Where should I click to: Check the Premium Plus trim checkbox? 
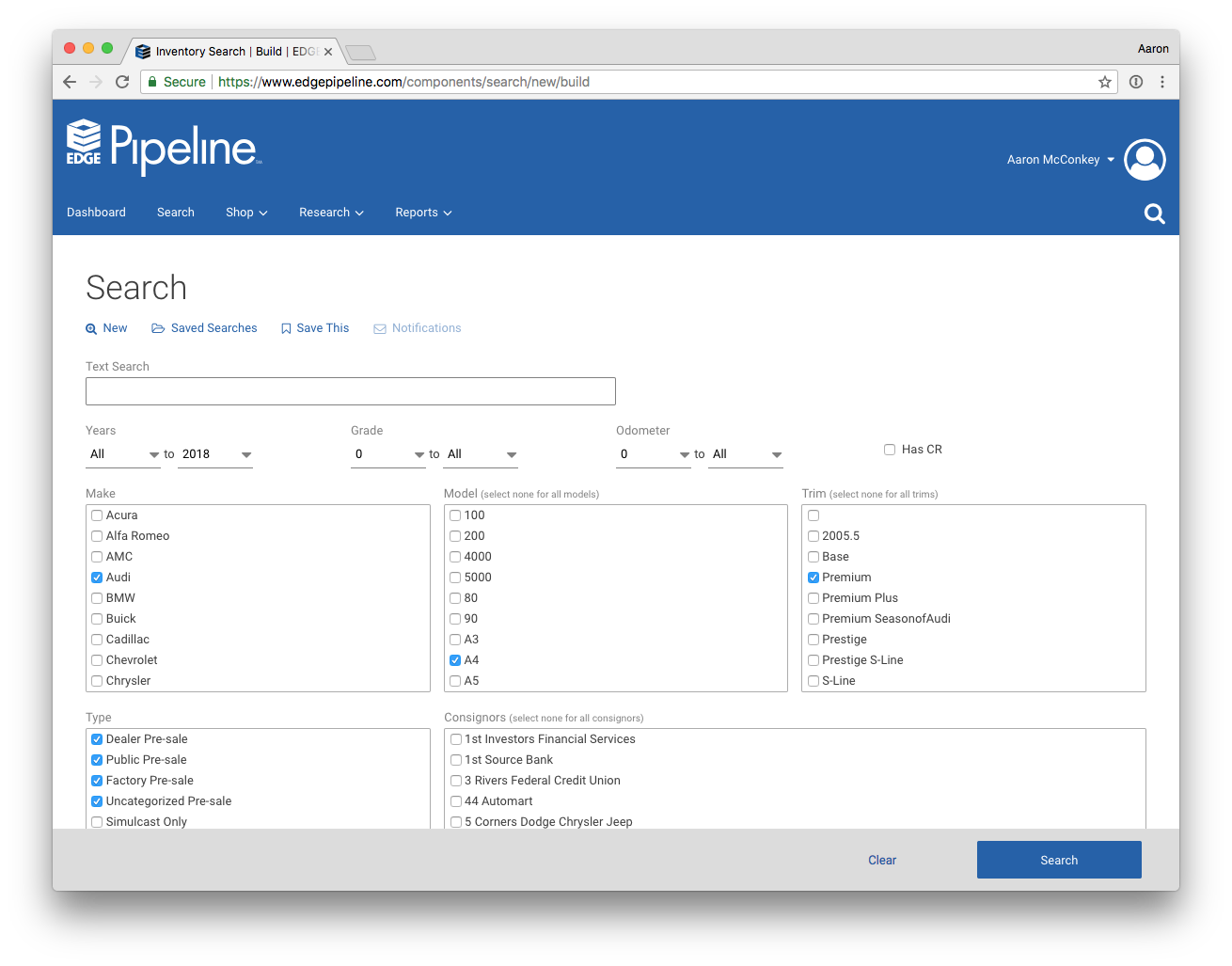(813, 598)
